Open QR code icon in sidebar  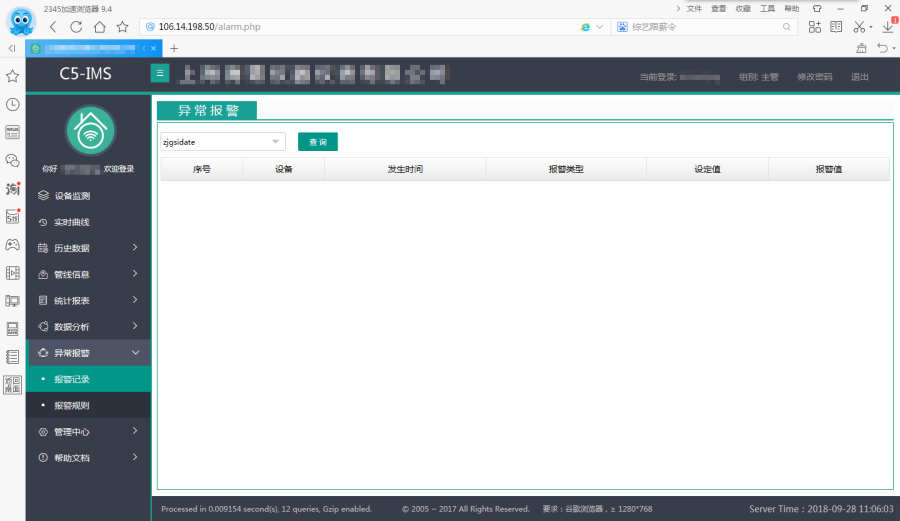12,384
